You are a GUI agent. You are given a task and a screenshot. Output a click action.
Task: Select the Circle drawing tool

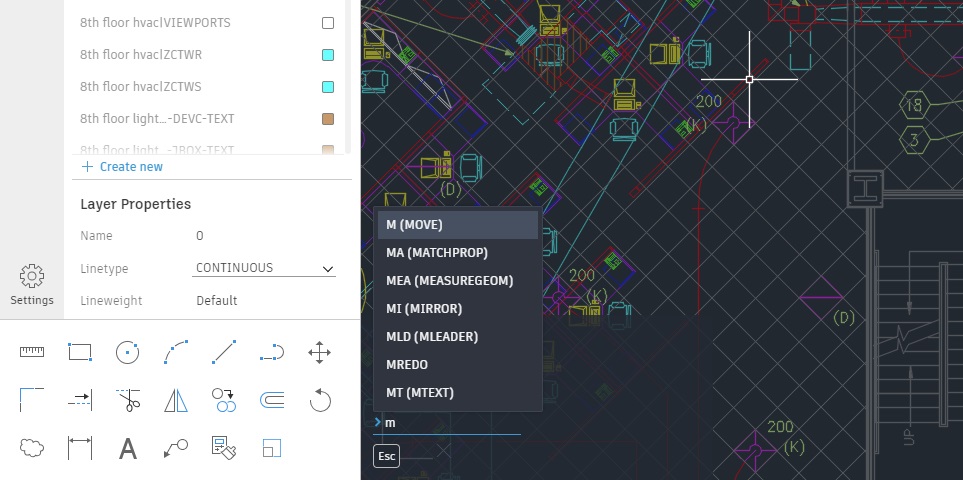(x=128, y=352)
